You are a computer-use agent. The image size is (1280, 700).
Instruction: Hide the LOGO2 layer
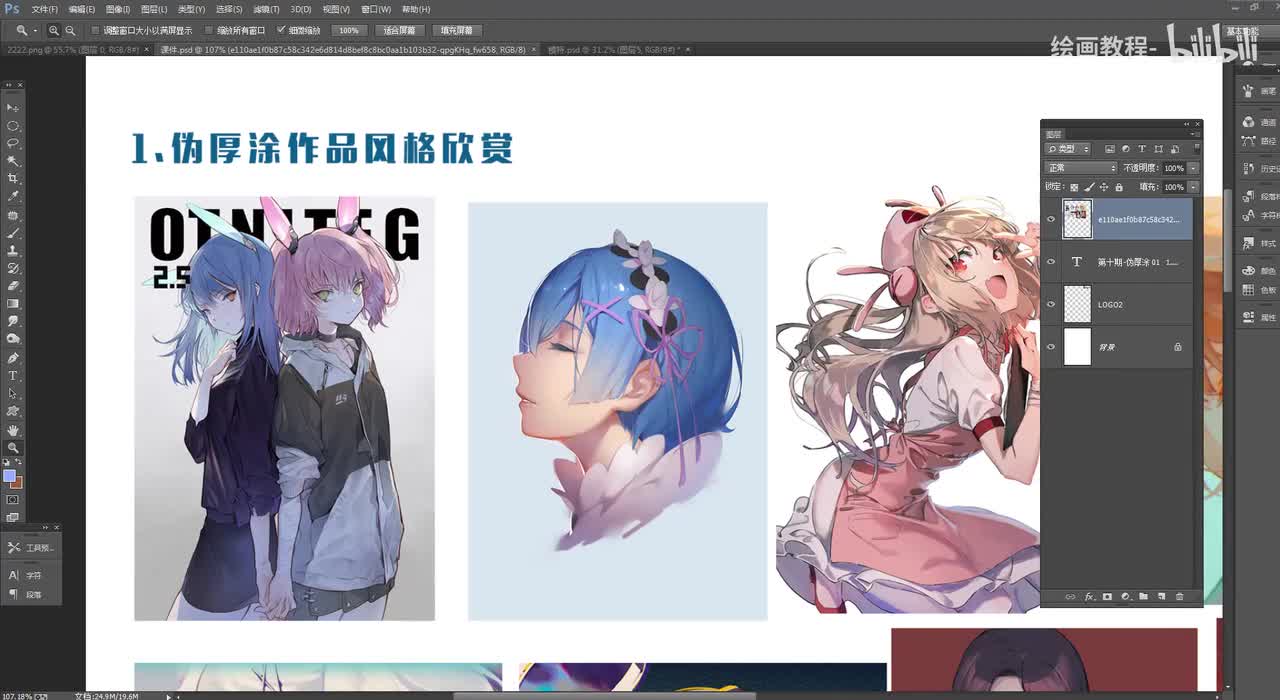click(1051, 304)
